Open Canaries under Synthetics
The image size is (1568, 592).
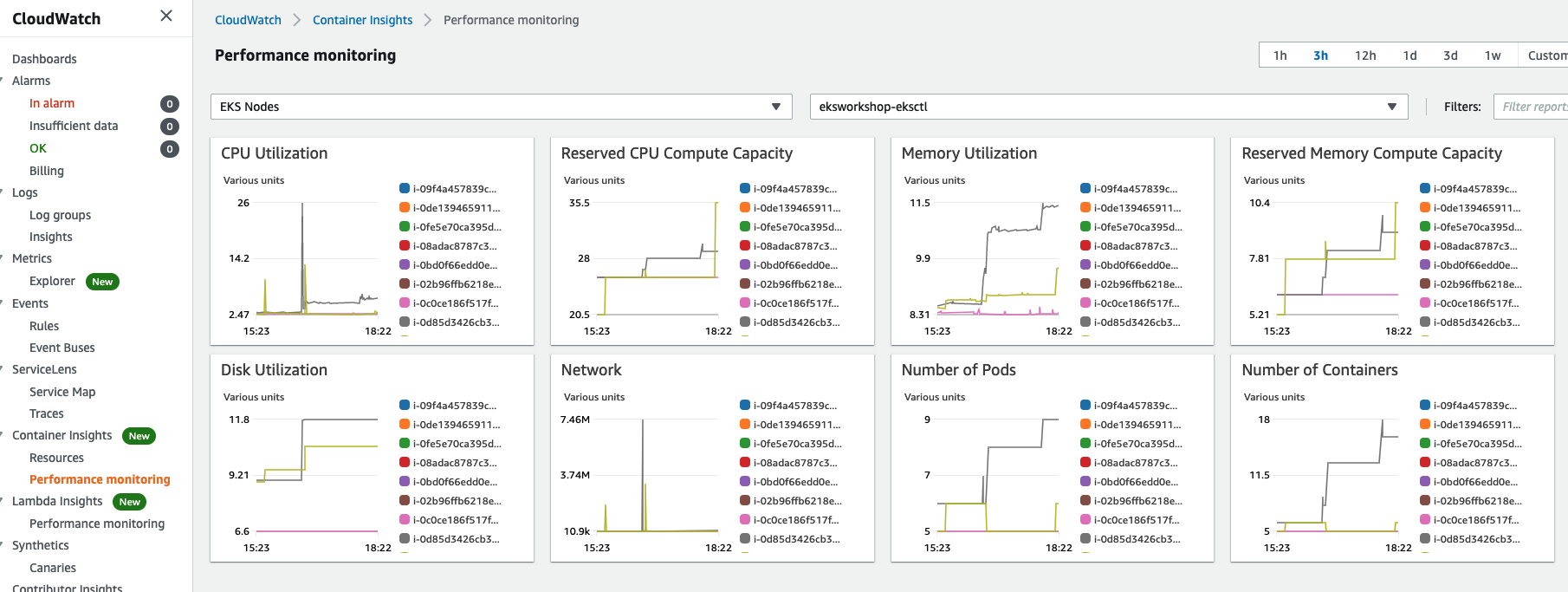pyautogui.click(x=53, y=568)
